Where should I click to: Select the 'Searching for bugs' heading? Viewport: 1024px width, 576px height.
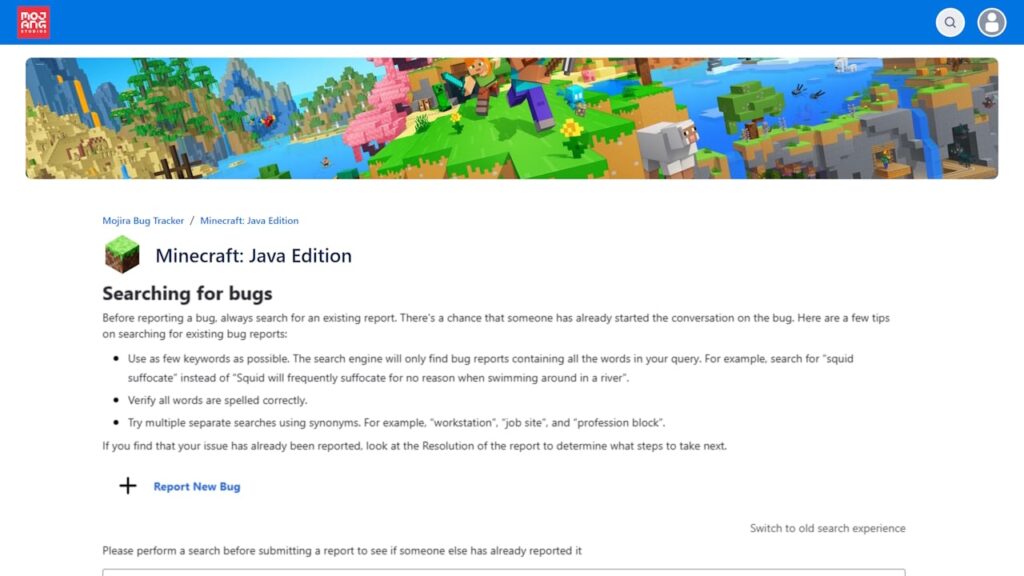point(187,294)
